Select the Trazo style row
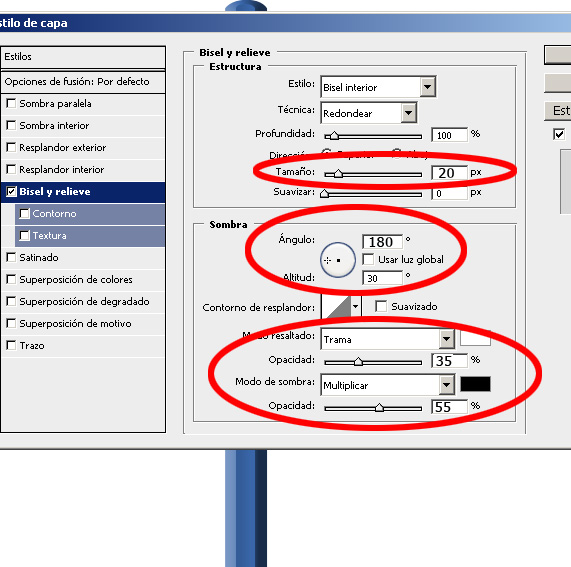This screenshot has height=567, width=571. click(83, 346)
